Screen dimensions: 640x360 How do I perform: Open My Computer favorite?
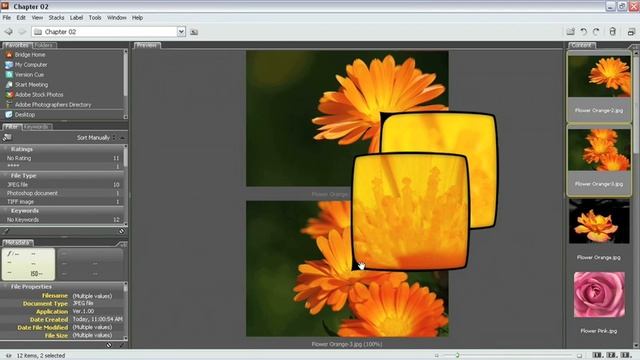tap(31, 64)
